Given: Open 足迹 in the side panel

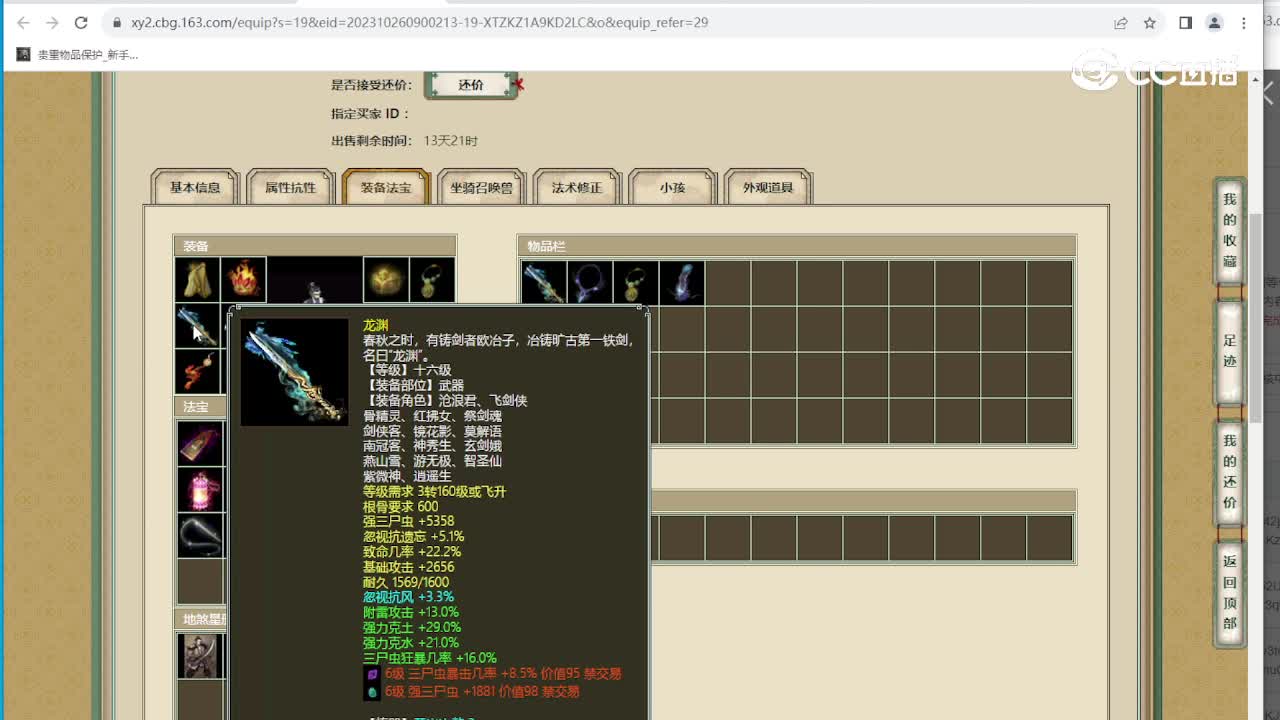Looking at the screenshot, I should point(1230,352).
